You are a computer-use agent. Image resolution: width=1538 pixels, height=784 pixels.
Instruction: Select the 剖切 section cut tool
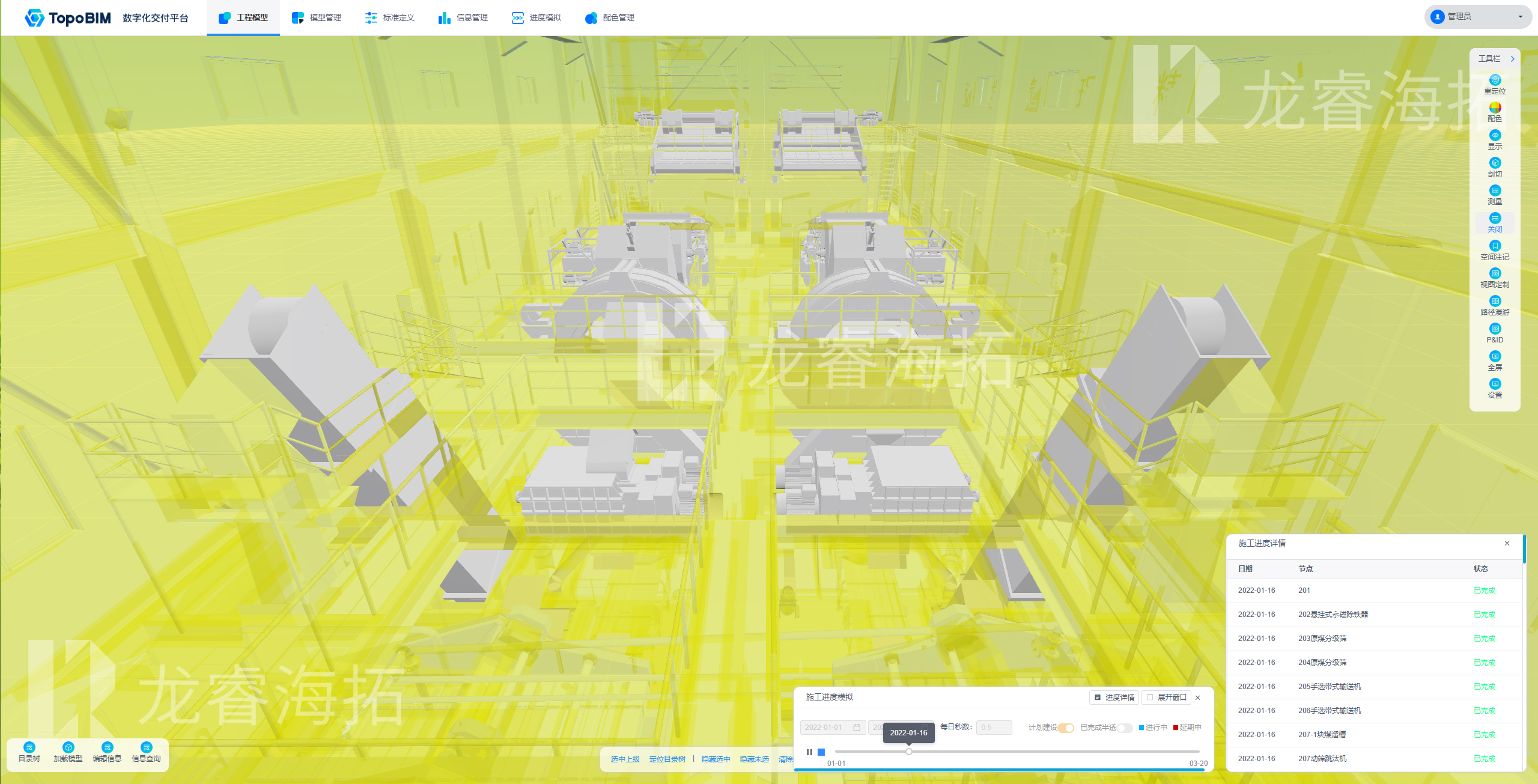click(1495, 163)
